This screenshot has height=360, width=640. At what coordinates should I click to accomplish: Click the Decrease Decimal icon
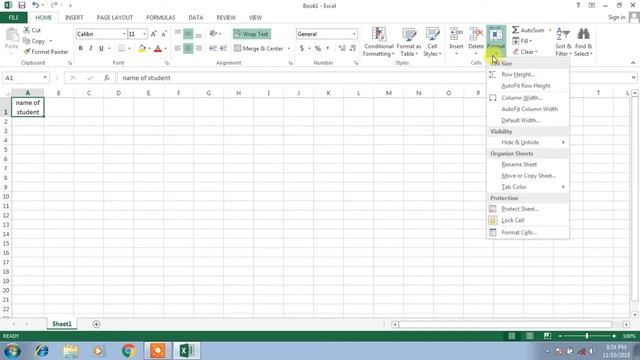tap(353, 48)
